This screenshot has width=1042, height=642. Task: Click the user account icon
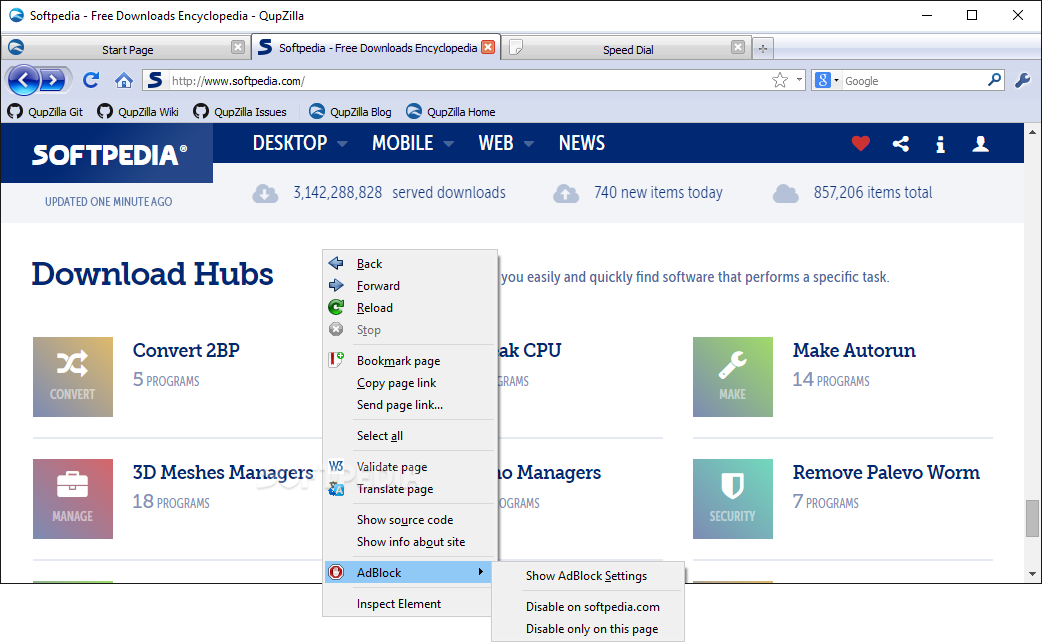[980, 144]
